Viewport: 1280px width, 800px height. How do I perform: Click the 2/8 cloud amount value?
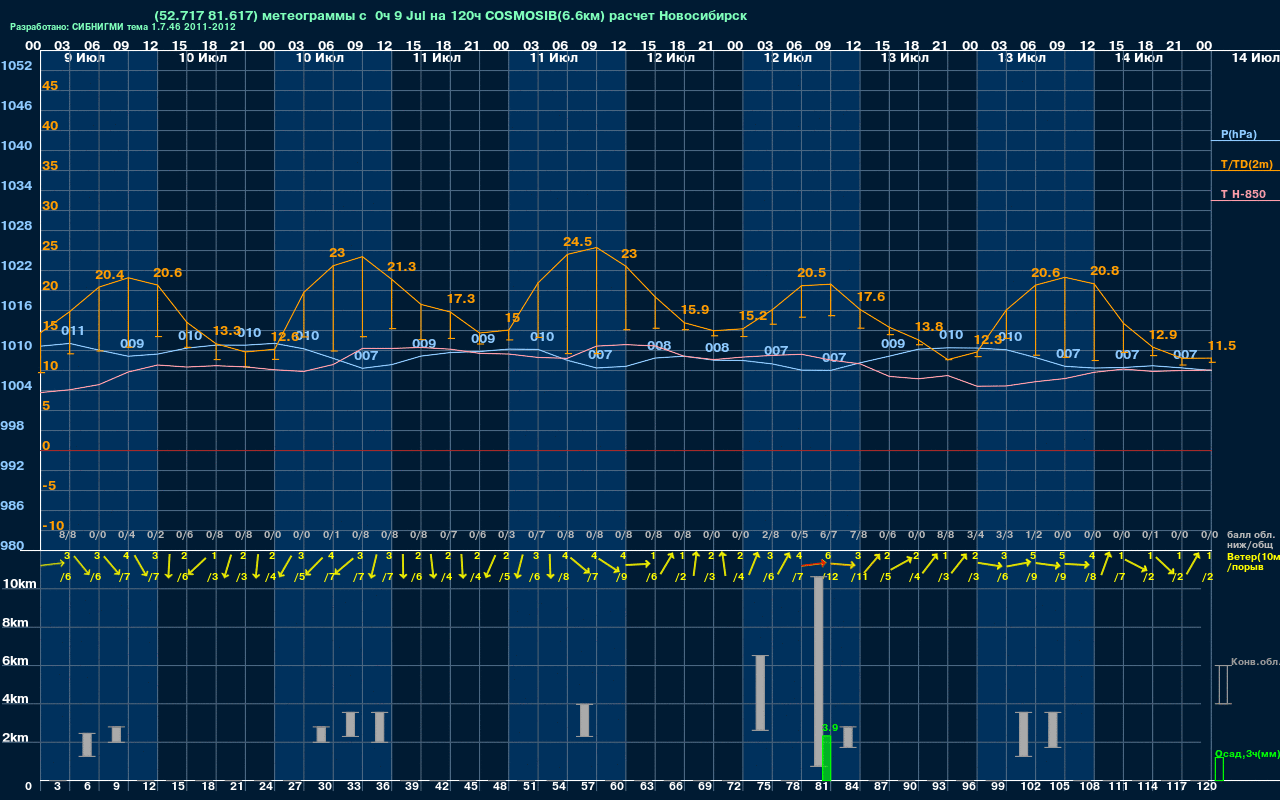click(x=770, y=535)
